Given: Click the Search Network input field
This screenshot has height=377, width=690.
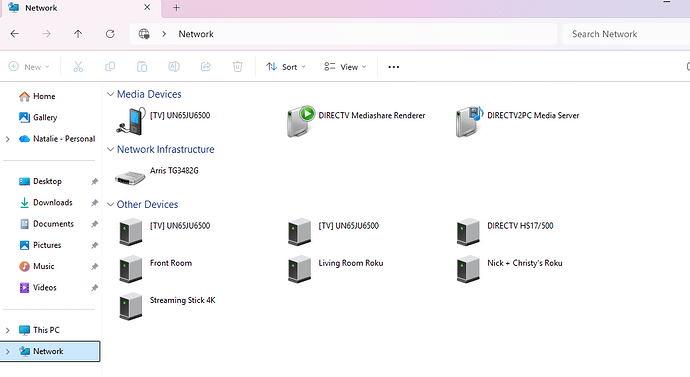Looking at the screenshot, I should pos(626,34).
